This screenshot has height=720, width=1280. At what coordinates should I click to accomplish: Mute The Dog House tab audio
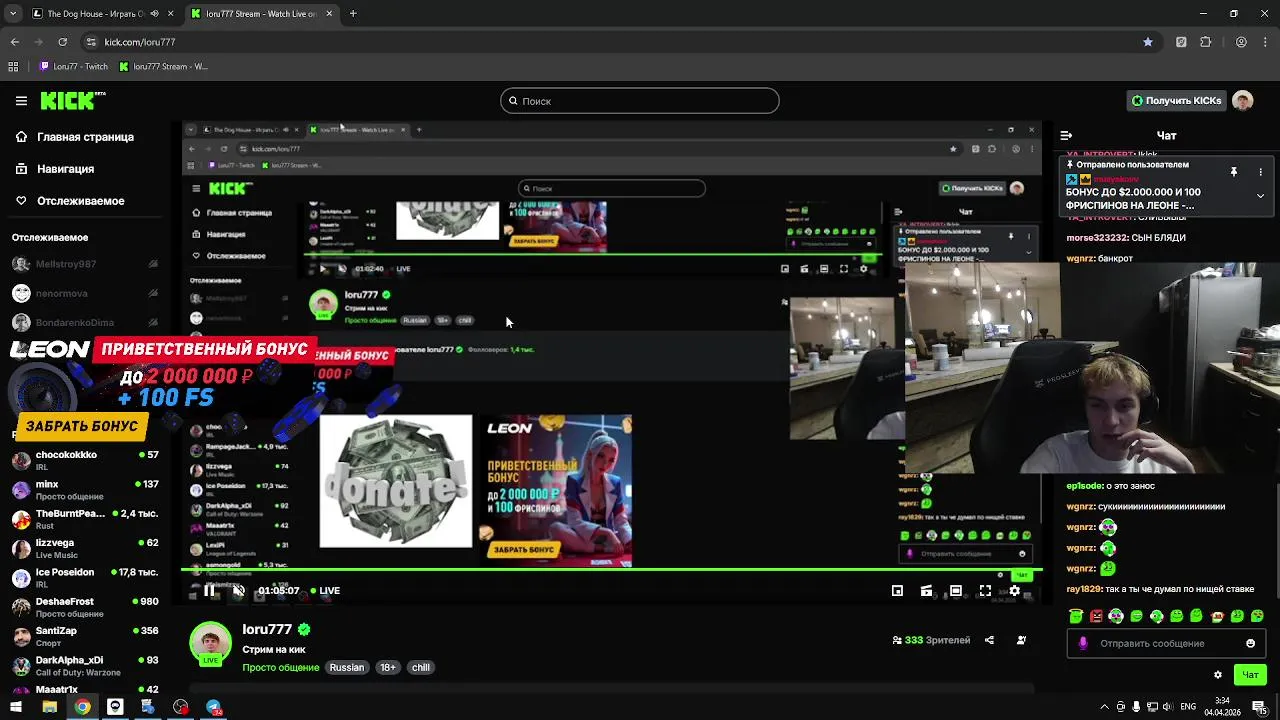(x=154, y=14)
